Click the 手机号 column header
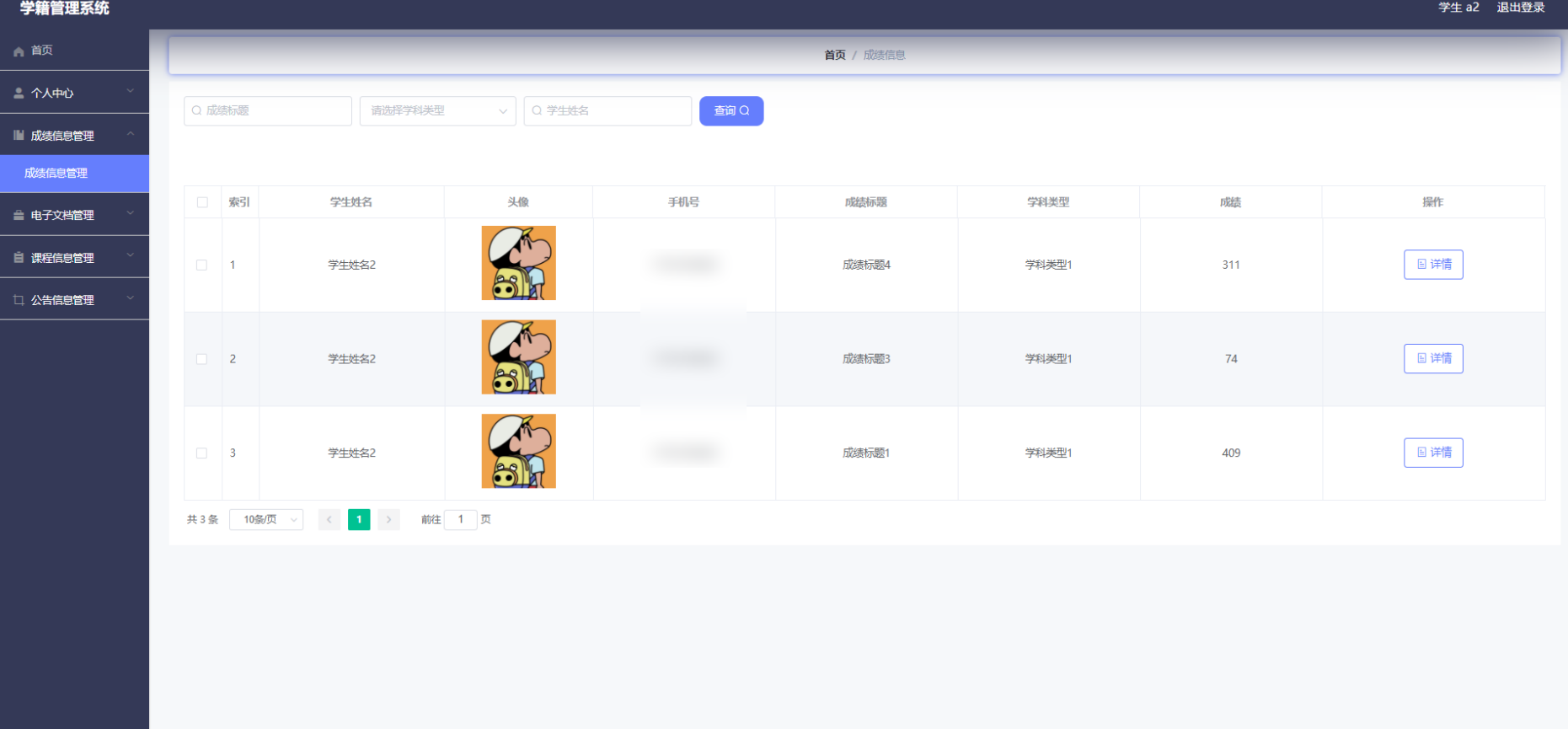1568x729 pixels. coord(683,202)
